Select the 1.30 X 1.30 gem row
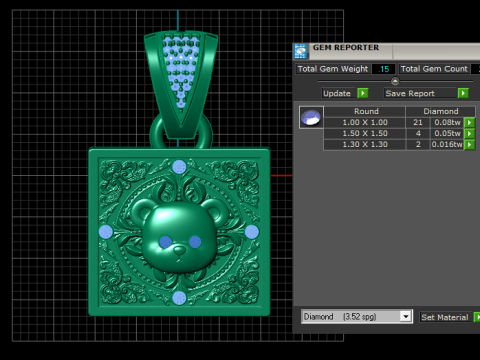 (x=365, y=144)
